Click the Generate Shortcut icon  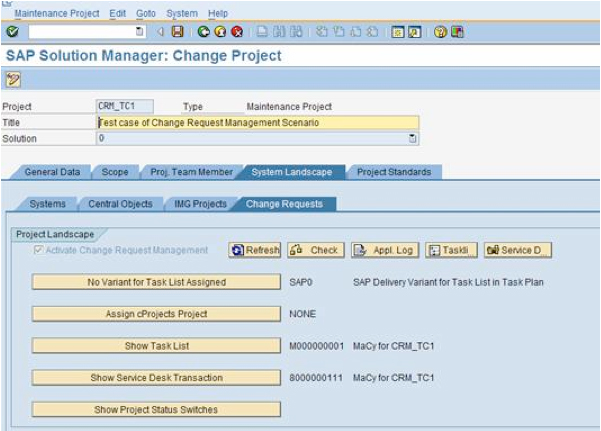[414, 31]
